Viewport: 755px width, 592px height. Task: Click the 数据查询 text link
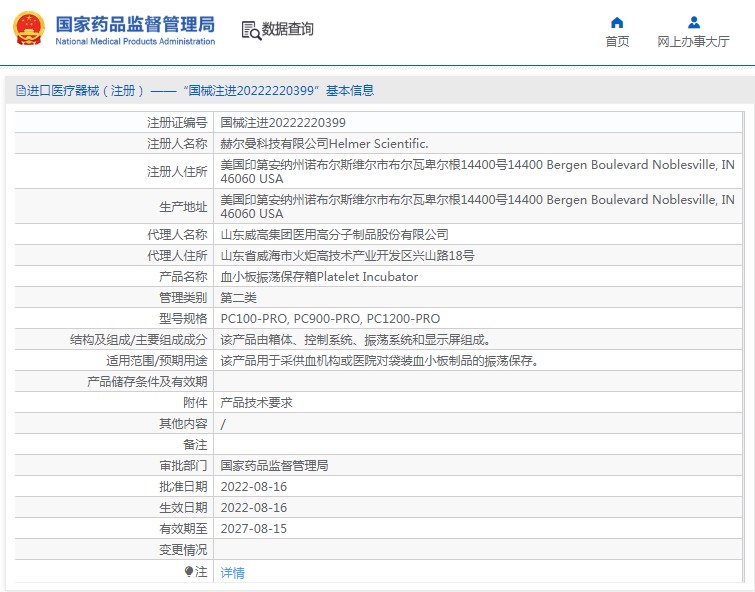coord(287,29)
